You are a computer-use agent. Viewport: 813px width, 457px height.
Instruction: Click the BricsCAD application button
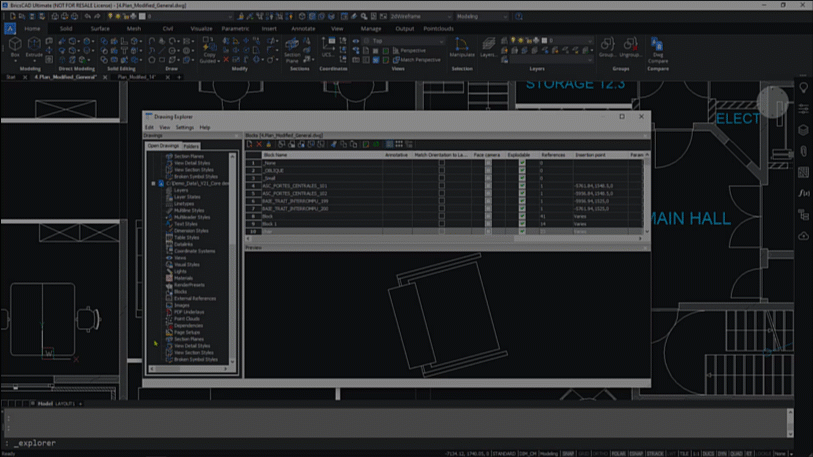[x=10, y=29]
